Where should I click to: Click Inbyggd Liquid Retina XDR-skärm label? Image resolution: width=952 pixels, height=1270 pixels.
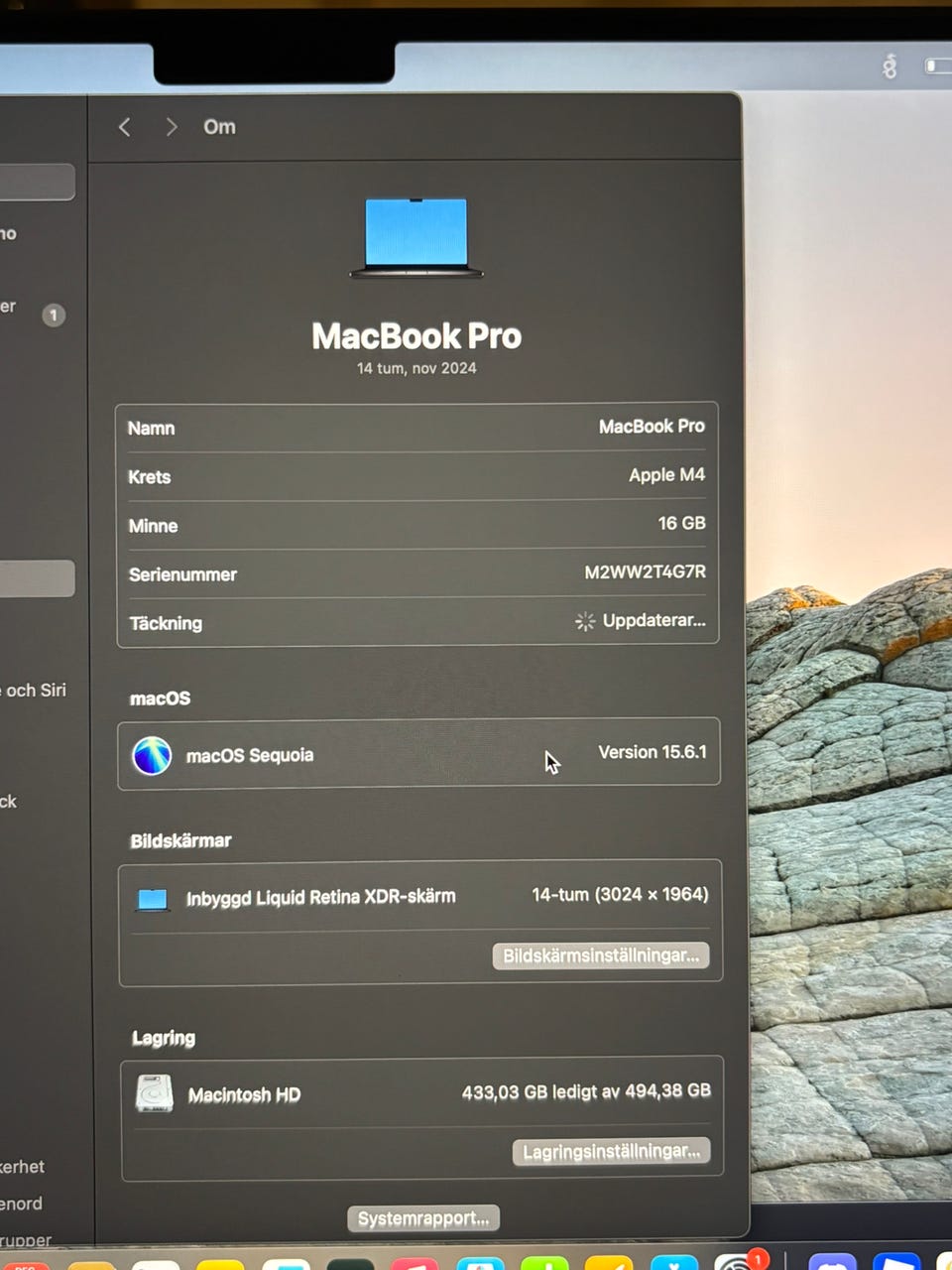click(321, 898)
